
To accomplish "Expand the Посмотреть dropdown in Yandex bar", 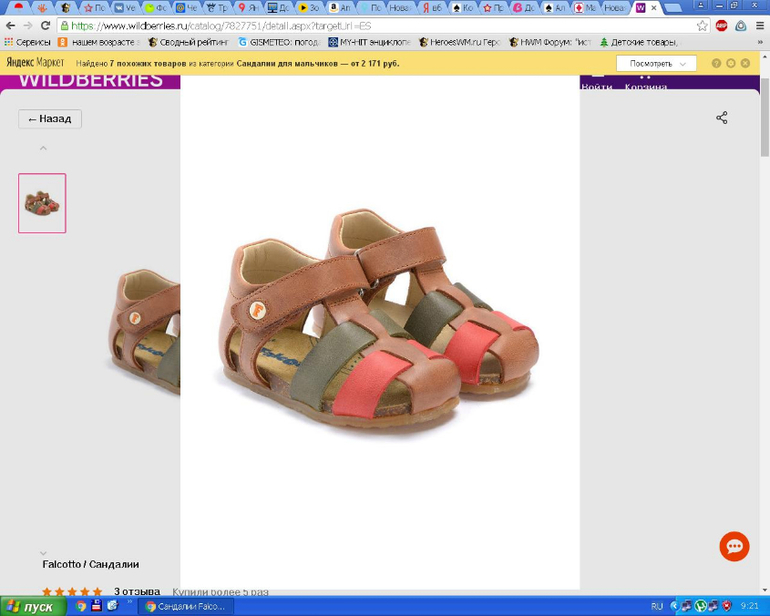I will (656, 63).
